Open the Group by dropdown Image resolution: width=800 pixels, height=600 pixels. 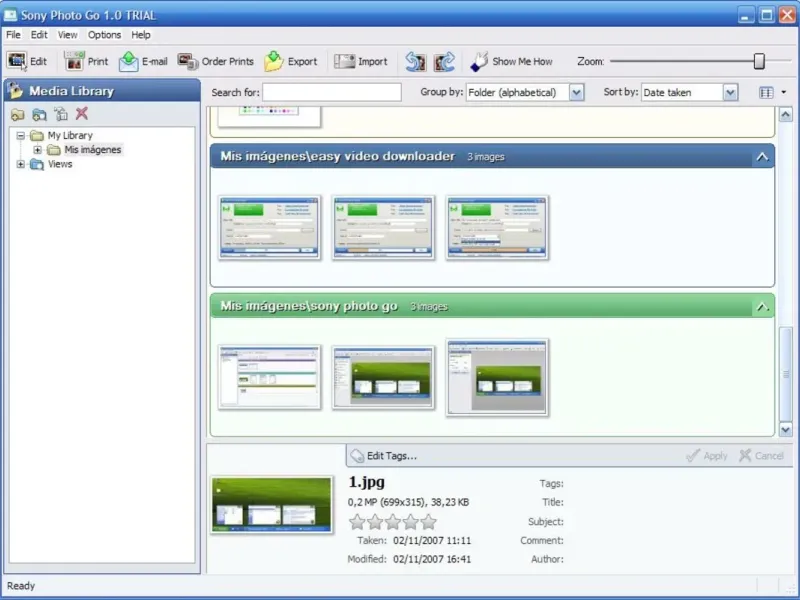click(x=577, y=92)
